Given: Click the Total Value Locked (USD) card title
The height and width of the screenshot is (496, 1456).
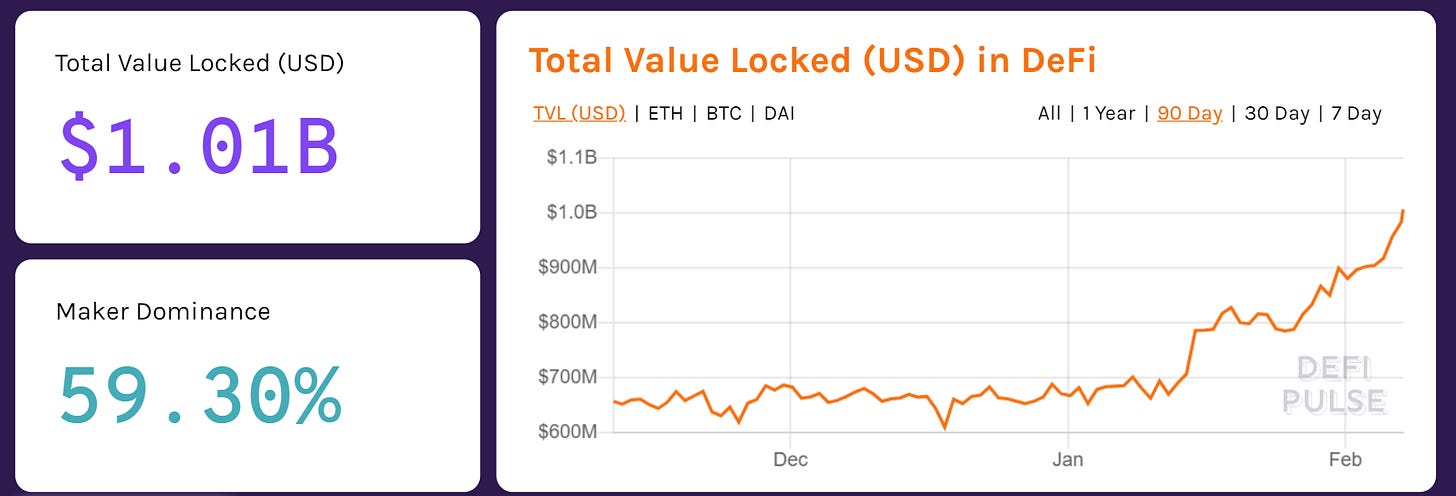Looking at the screenshot, I should click(199, 63).
